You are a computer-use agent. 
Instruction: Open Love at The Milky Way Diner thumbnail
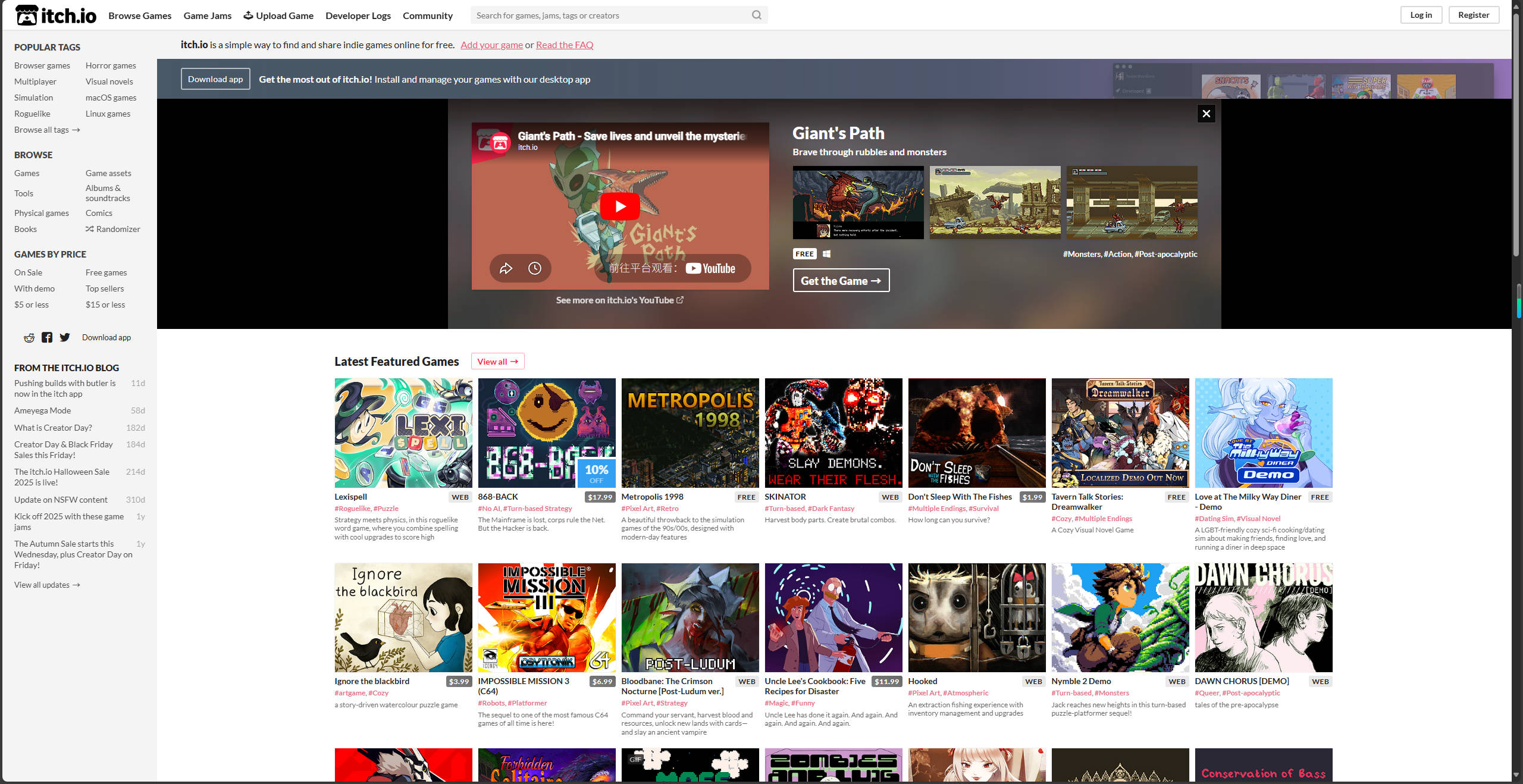click(x=1264, y=433)
